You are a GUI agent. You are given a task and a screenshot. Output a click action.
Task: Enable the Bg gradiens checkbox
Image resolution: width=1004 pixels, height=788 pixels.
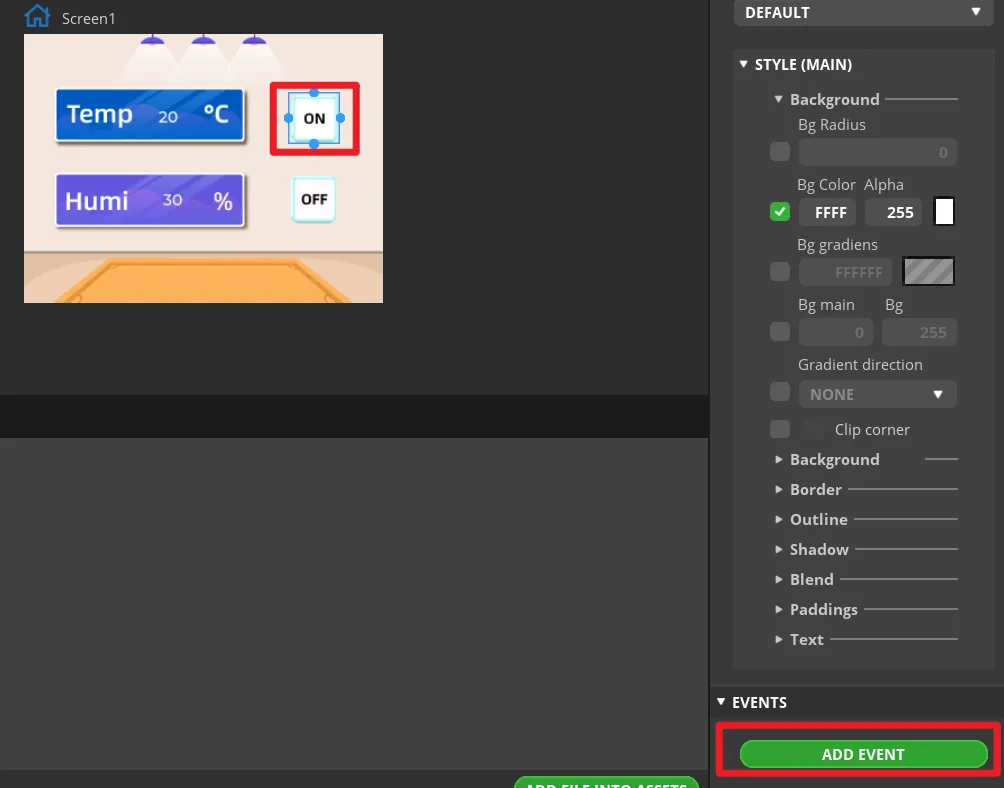click(780, 271)
